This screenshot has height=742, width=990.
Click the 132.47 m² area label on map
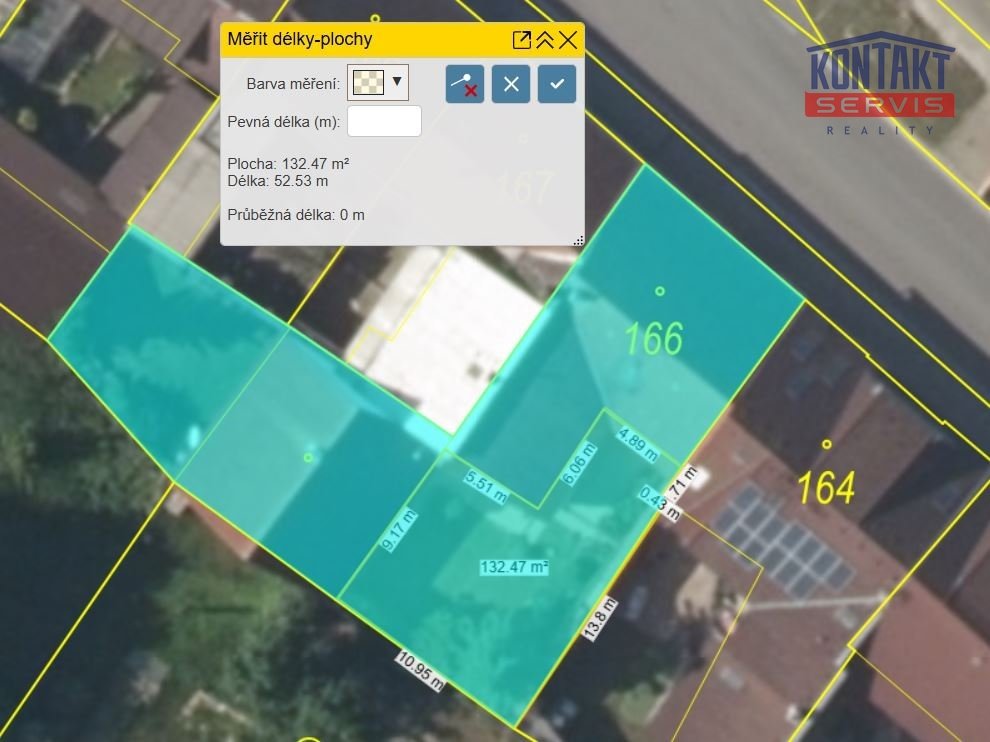point(514,567)
